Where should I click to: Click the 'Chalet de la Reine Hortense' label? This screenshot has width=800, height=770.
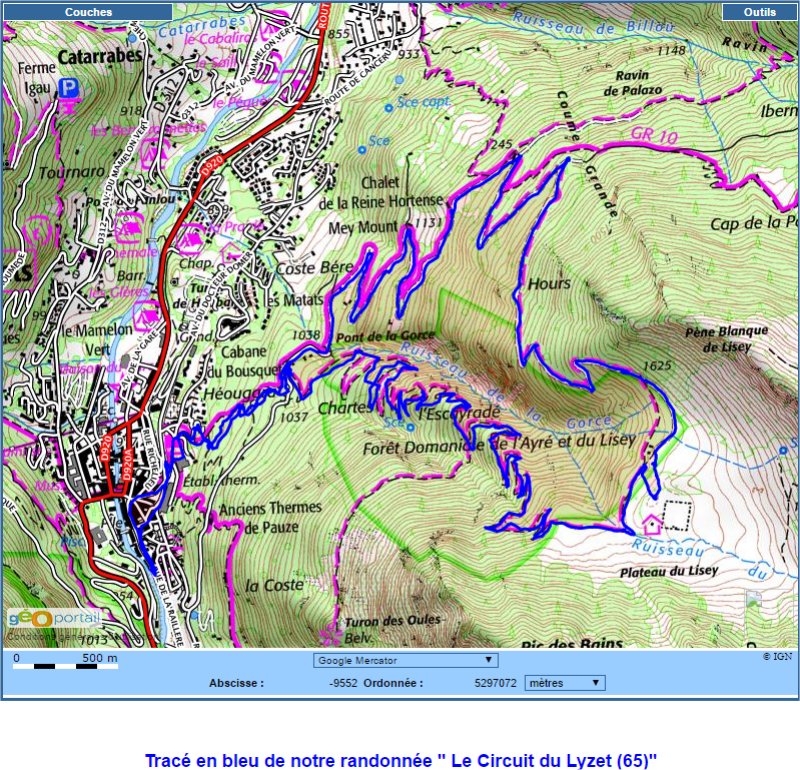pyautogui.click(x=381, y=193)
